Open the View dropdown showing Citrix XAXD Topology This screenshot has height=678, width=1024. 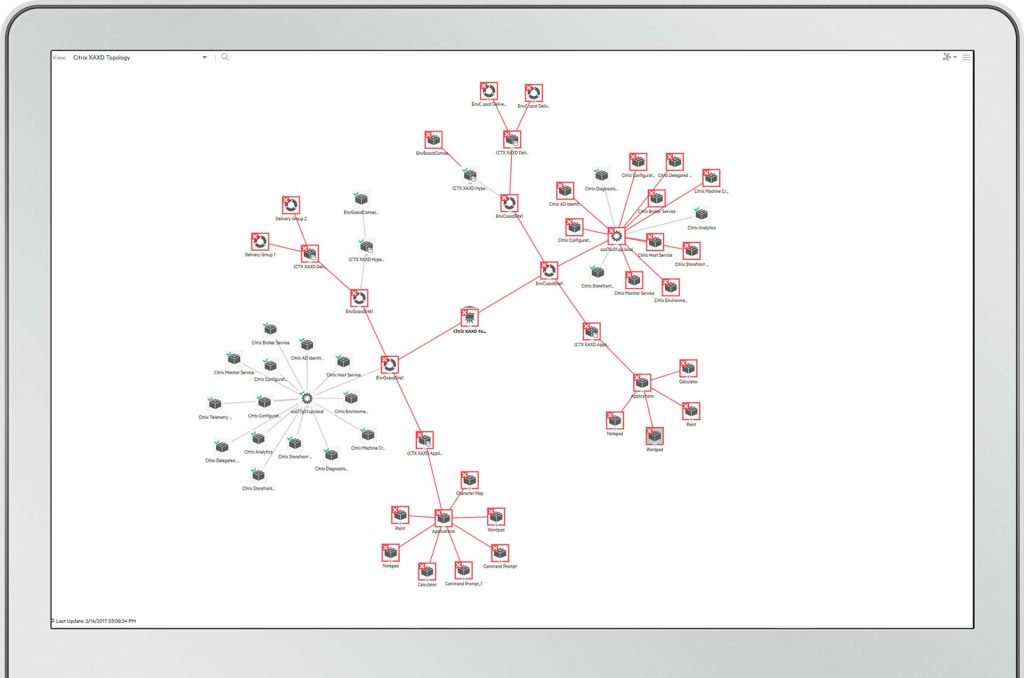[140, 57]
